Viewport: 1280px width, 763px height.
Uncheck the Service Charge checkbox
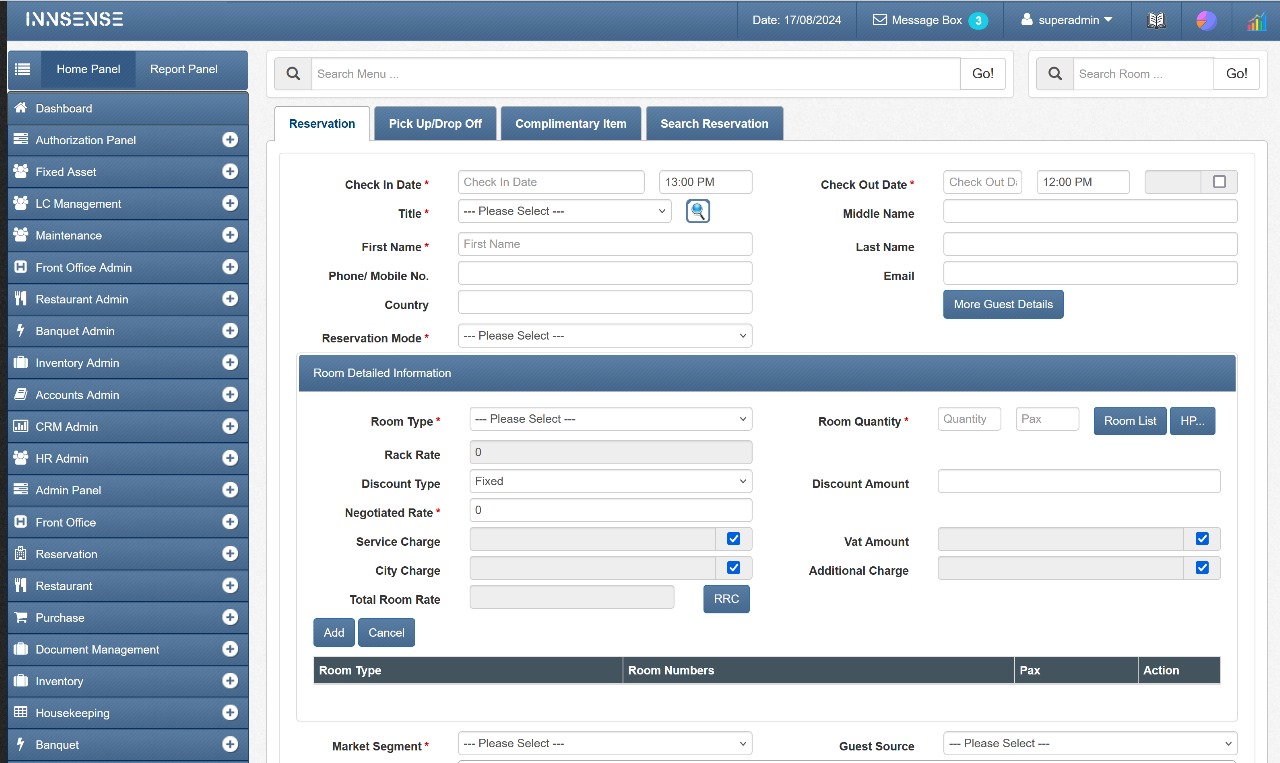pyautogui.click(x=733, y=539)
